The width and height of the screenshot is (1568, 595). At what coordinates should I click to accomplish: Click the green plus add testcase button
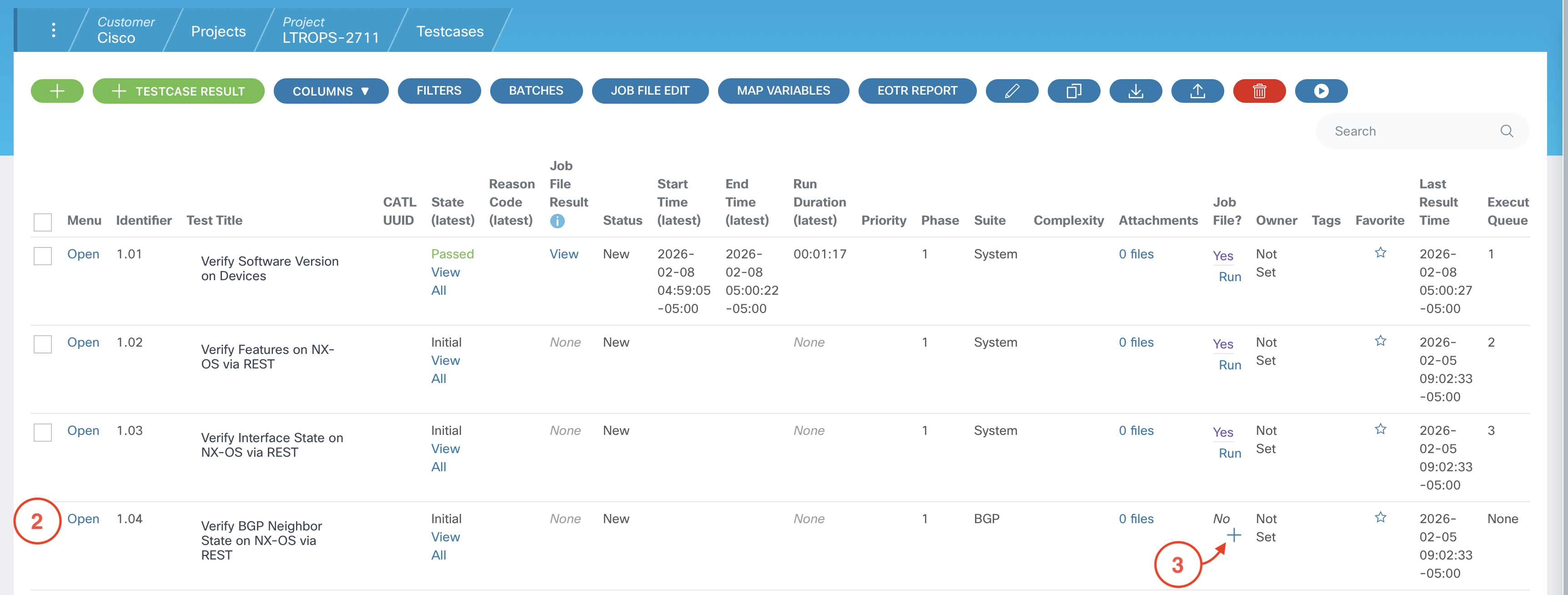point(56,91)
